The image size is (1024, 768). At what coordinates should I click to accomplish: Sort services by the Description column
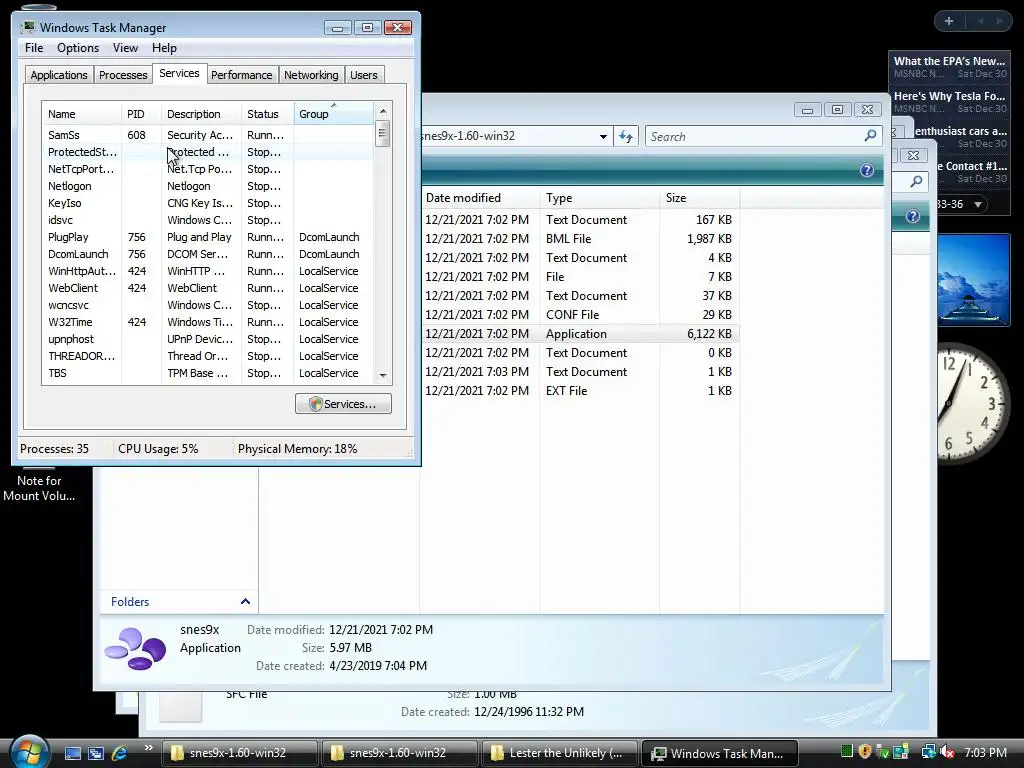pyautogui.click(x=201, y=114)
